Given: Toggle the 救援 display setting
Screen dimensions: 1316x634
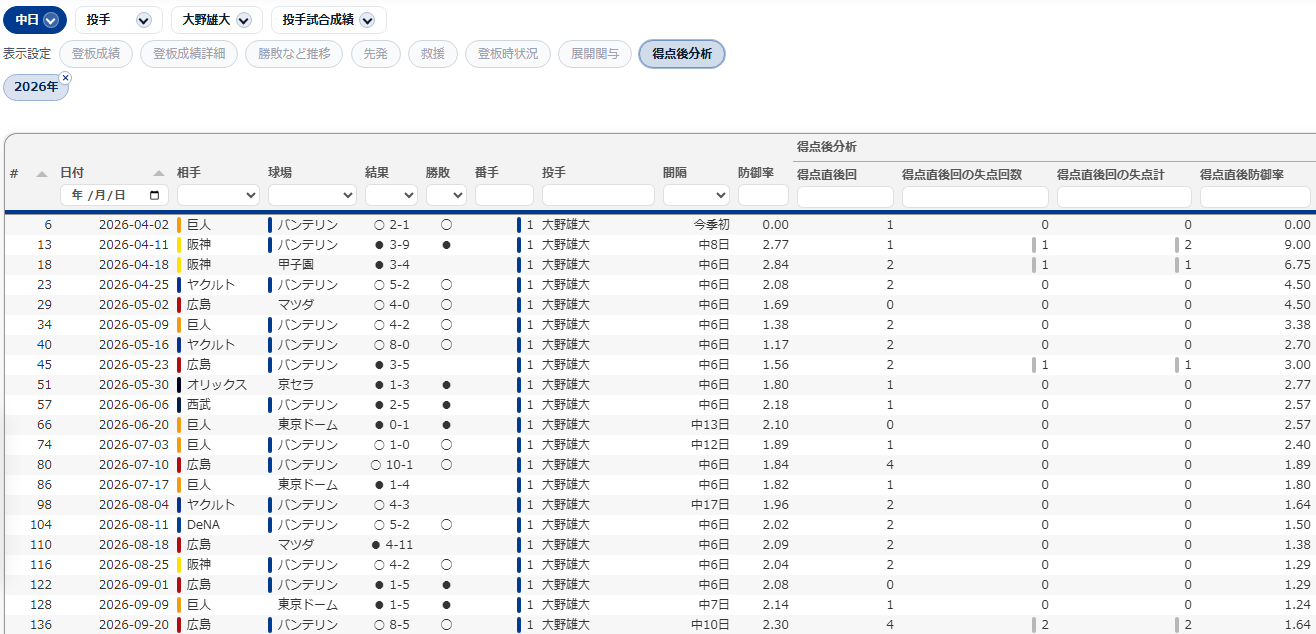Looking at the screenshot, I should (x=432, y=54).
